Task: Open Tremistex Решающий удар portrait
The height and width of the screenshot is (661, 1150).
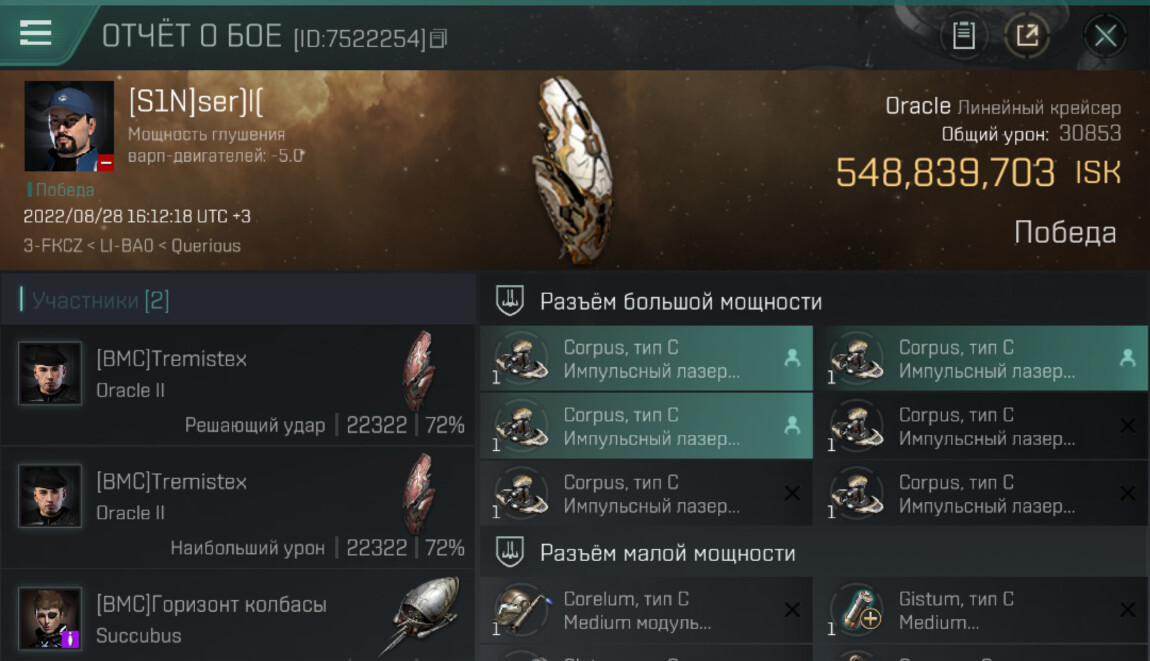Action: [50, 373]
